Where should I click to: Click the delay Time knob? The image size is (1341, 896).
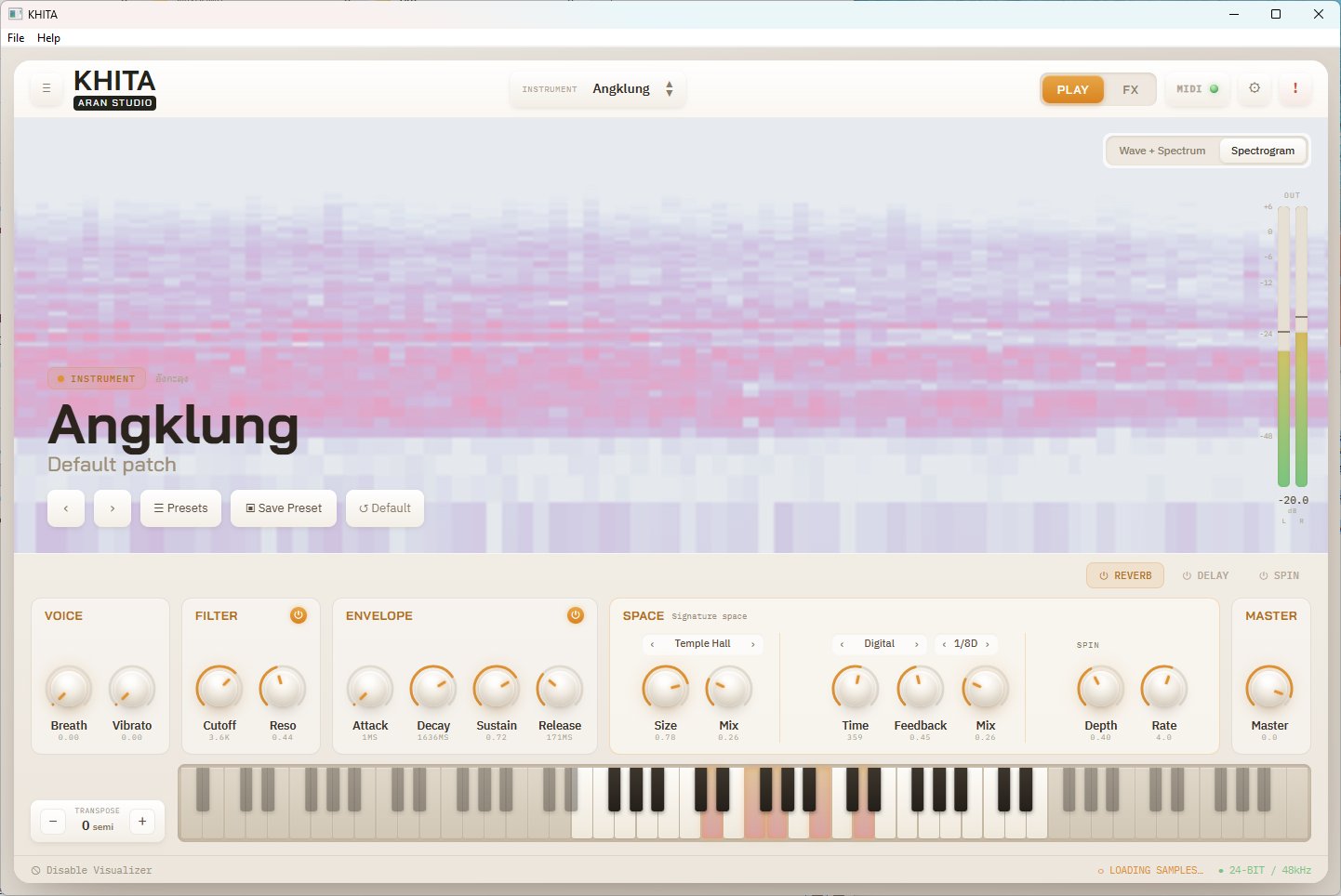click(856, 689)
